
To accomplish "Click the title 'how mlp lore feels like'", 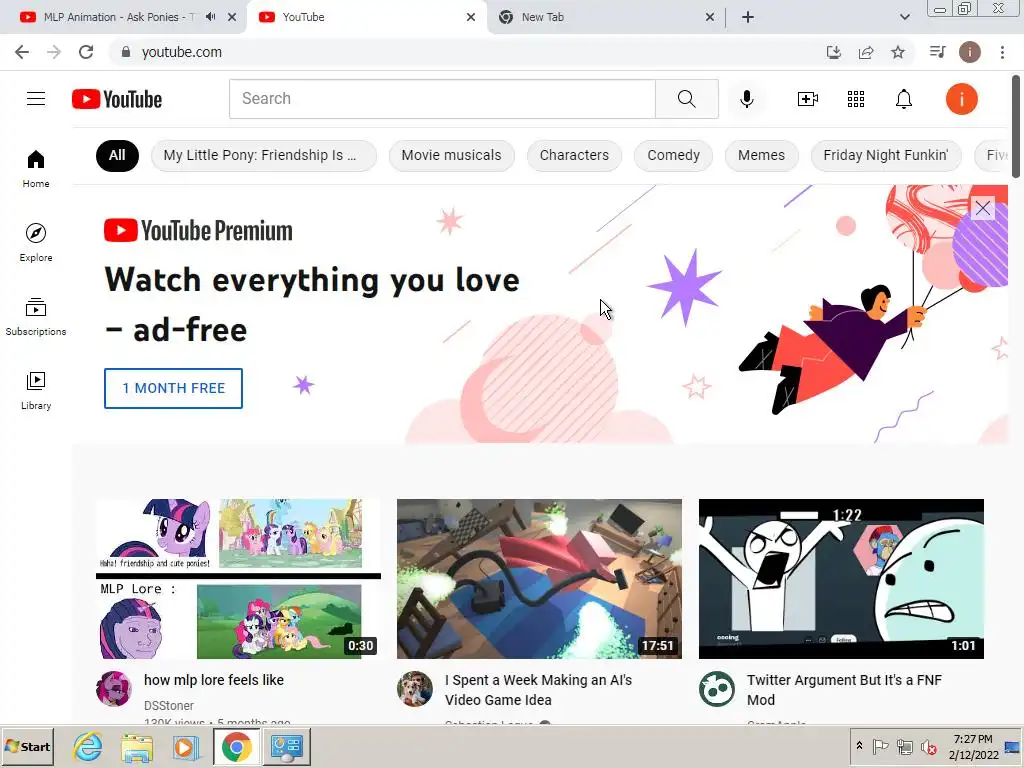I will (x=214, y=680).
